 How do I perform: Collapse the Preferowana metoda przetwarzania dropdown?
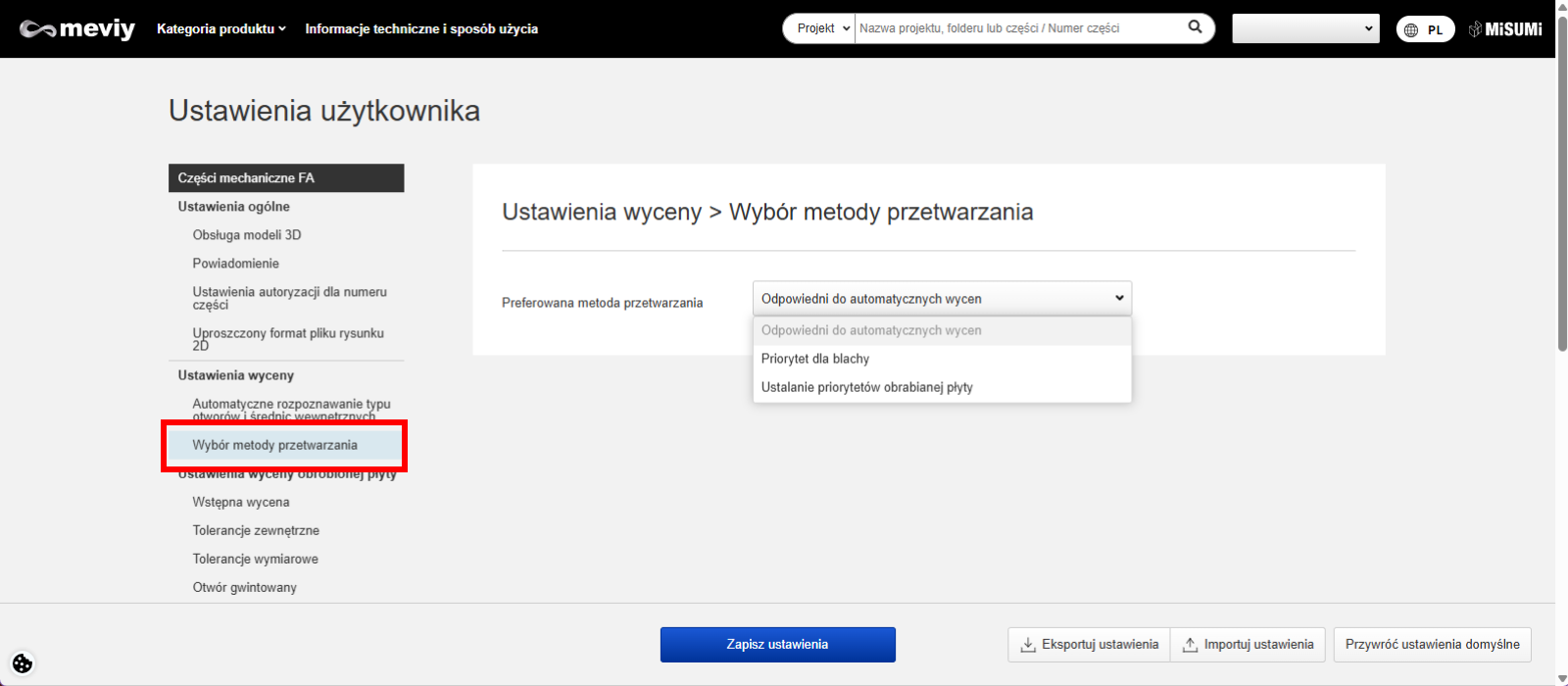click(942, 298)
